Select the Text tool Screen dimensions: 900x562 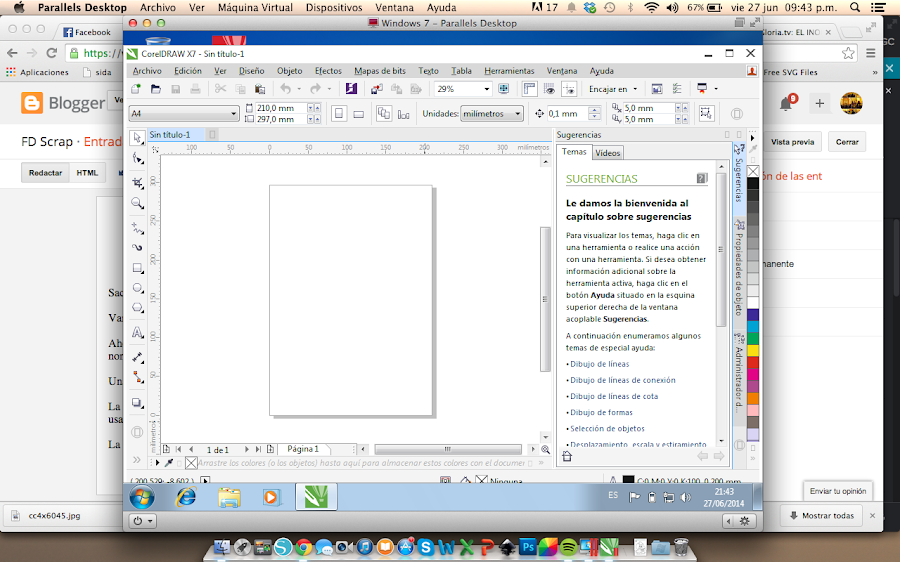137,332
